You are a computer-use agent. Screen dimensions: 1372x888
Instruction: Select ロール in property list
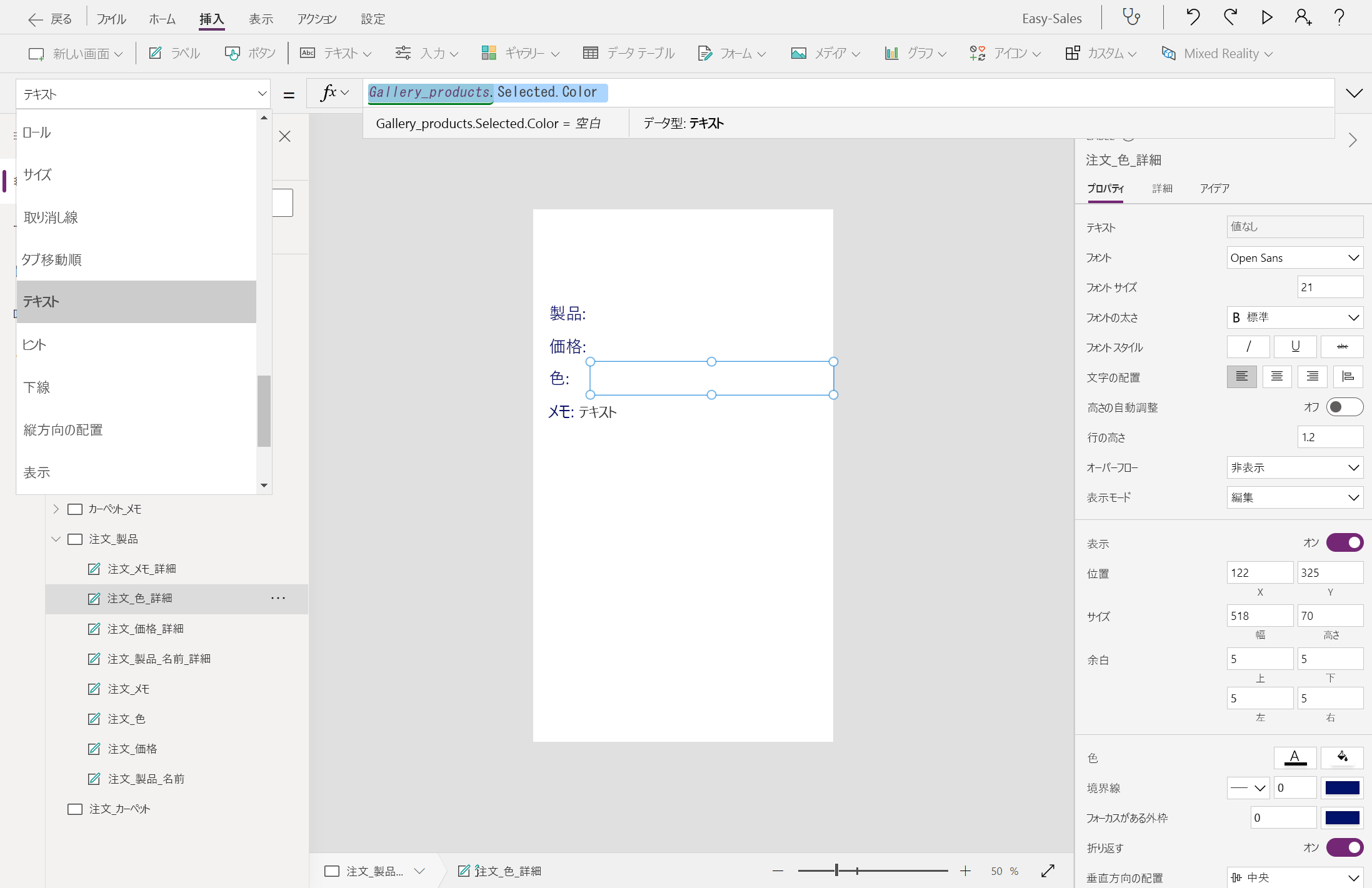point(136,132)
